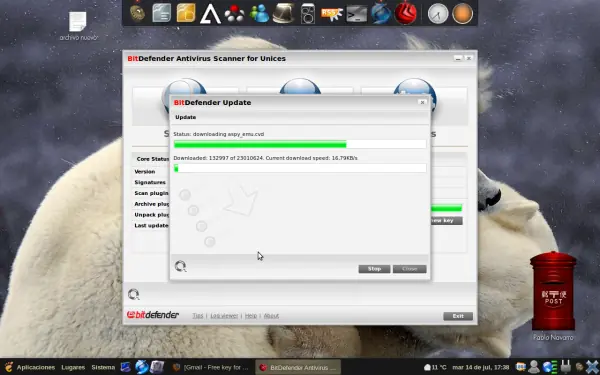The width and height of the screenshot is (600, 375).
Task: Open the About link
Action: tap(271, 316)
